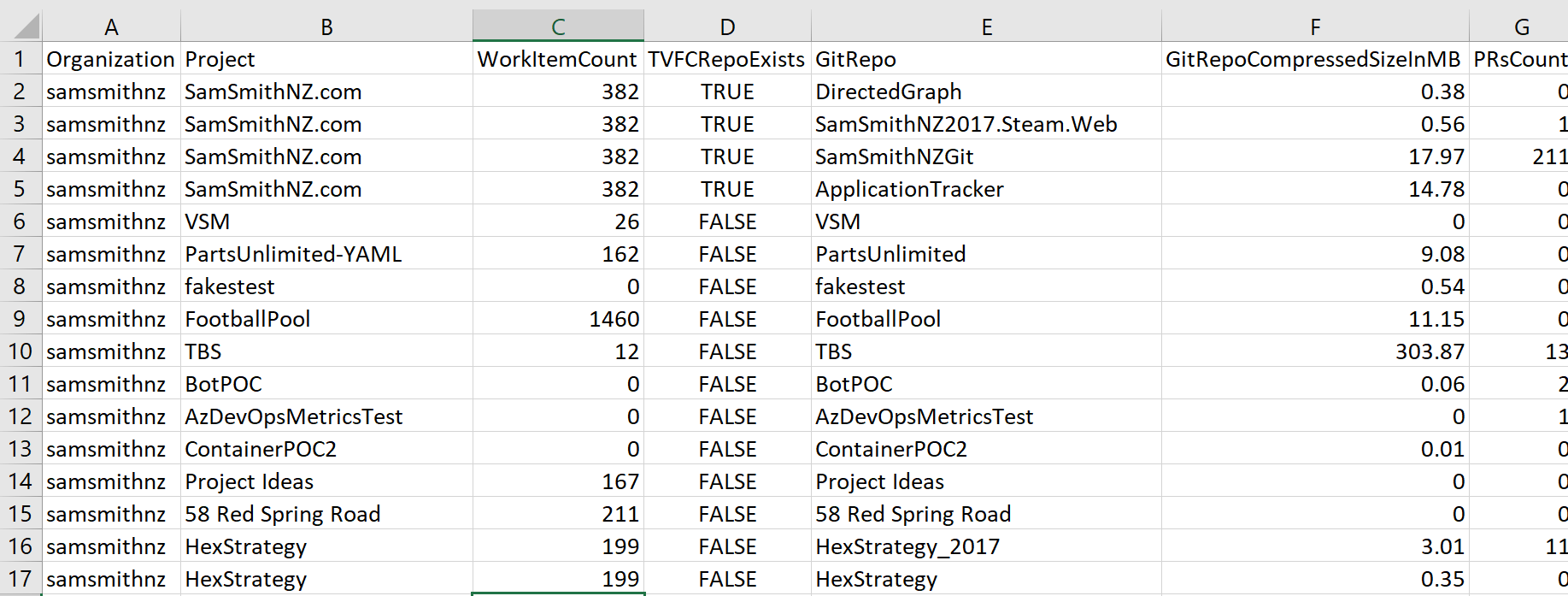The height and width of the screenshot is (596, 1568).
Task: Select the 1460 work item count cell
Action: [x=558, y=319]
